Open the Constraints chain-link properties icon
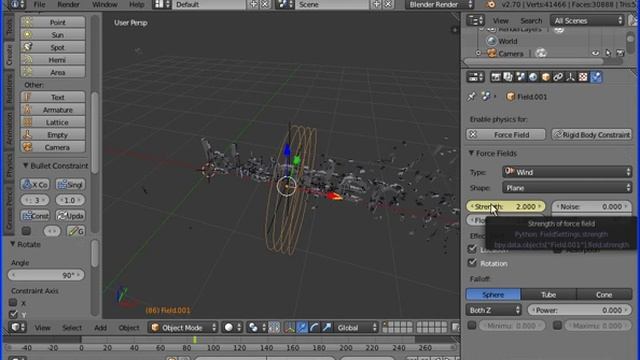 (x=558, y=77)
